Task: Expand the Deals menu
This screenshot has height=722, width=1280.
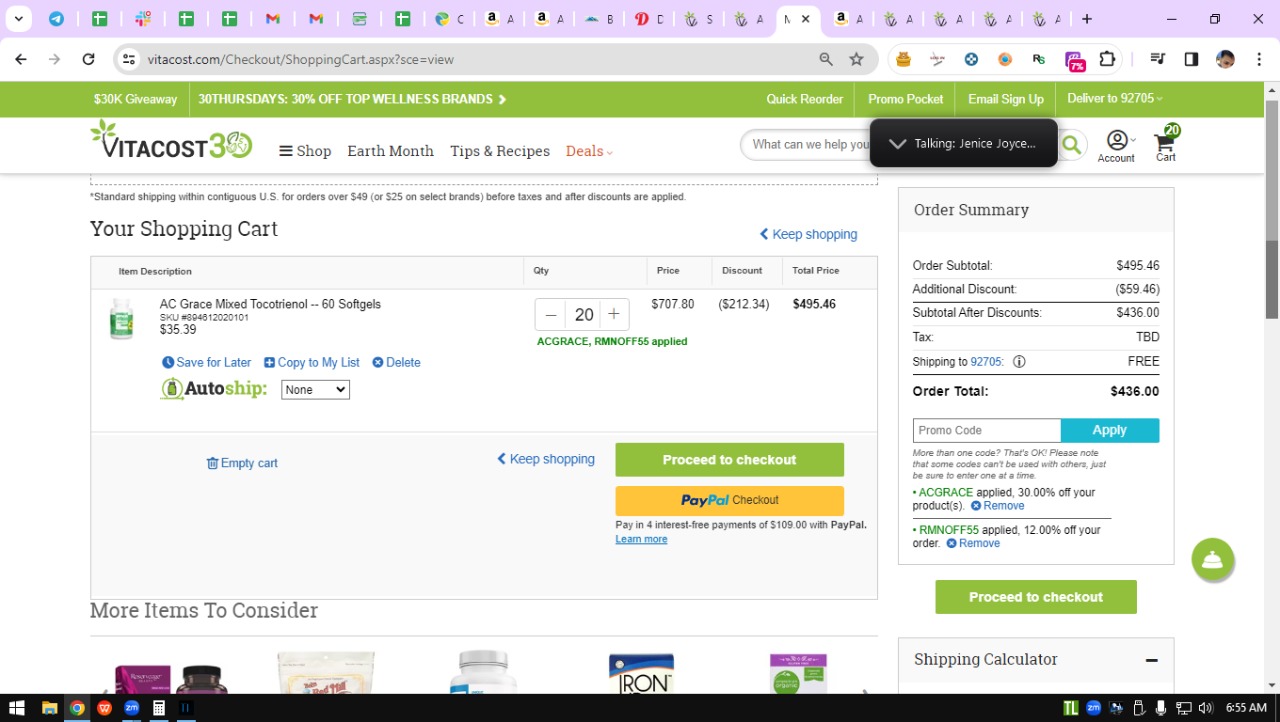Action: pyautogui.click(x=589, y=151)
